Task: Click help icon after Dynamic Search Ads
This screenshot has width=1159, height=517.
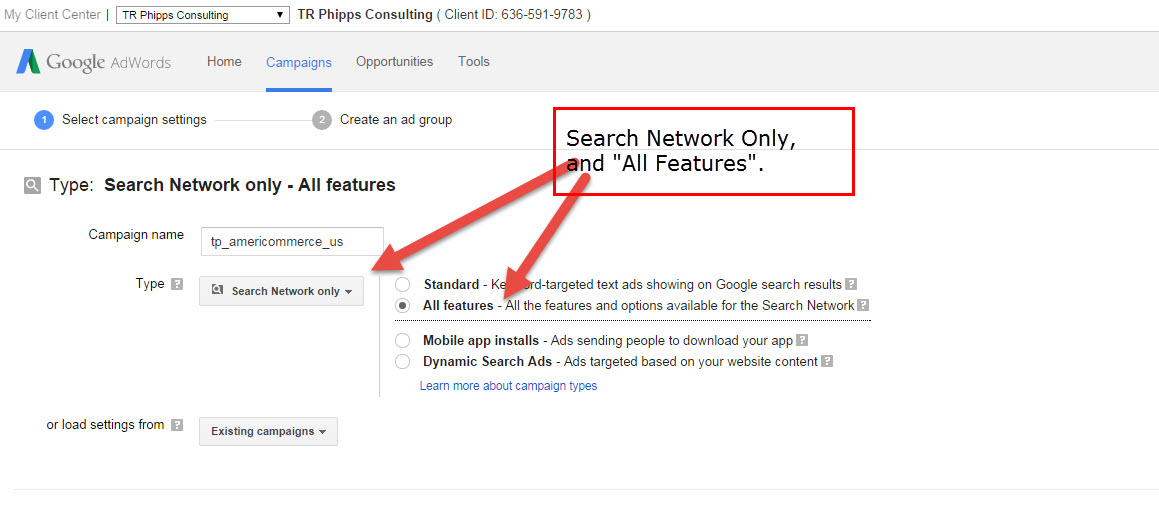Action: [x=827, y=362]
